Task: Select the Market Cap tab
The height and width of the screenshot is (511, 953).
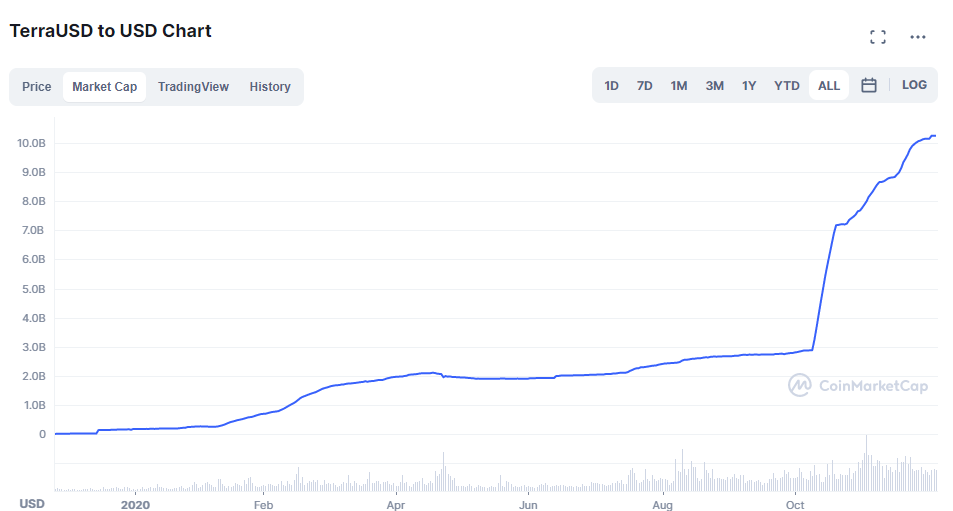Action: pyautogui.click(x=105, y=87)
